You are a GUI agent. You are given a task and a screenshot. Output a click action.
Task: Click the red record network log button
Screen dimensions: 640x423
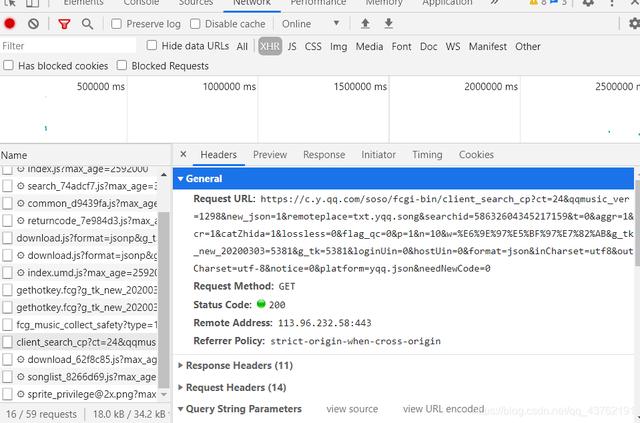point(10,23)
